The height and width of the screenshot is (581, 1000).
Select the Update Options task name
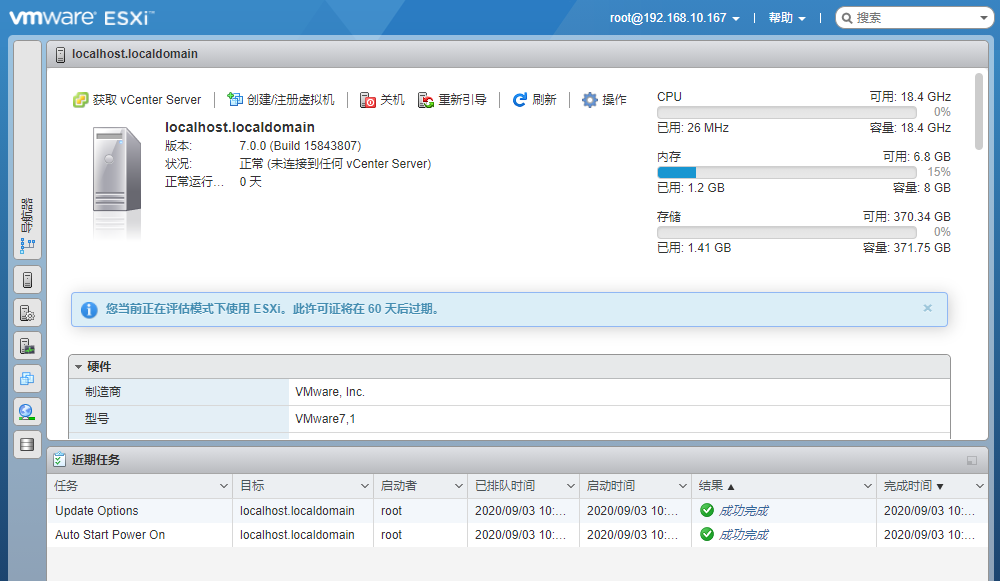[x=97, y=511]
